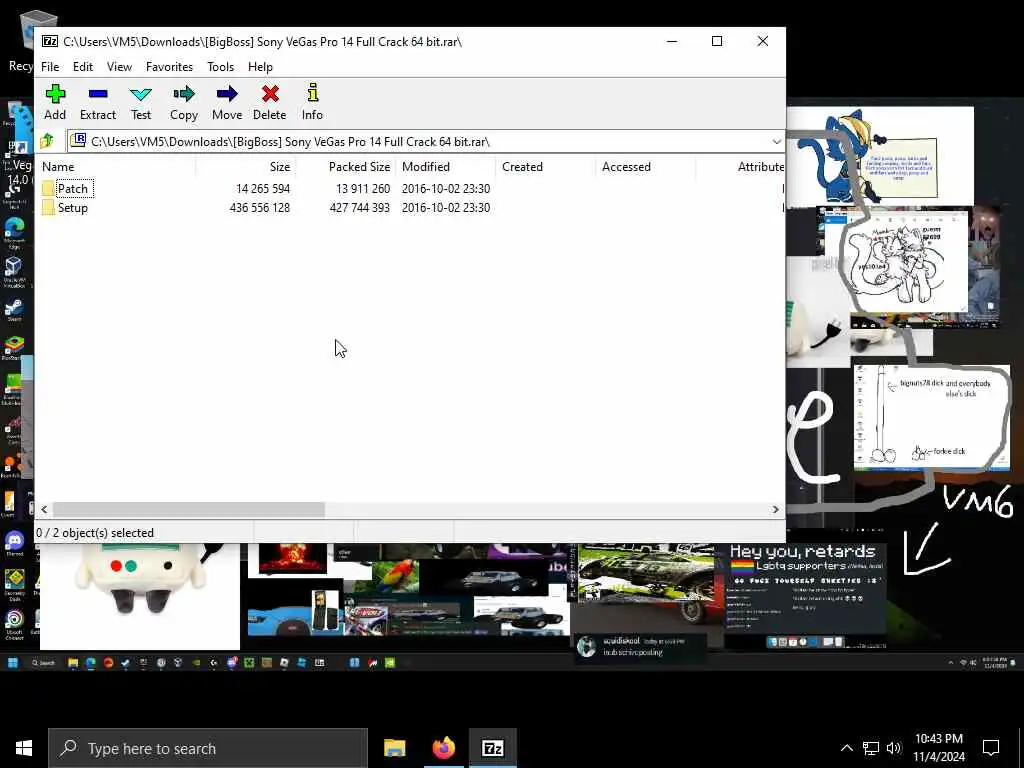Viewport: 1024px width, 768px height.
Task: Click the '0 / 2 object(s) selected' status
Action: (x=95, y=533)
